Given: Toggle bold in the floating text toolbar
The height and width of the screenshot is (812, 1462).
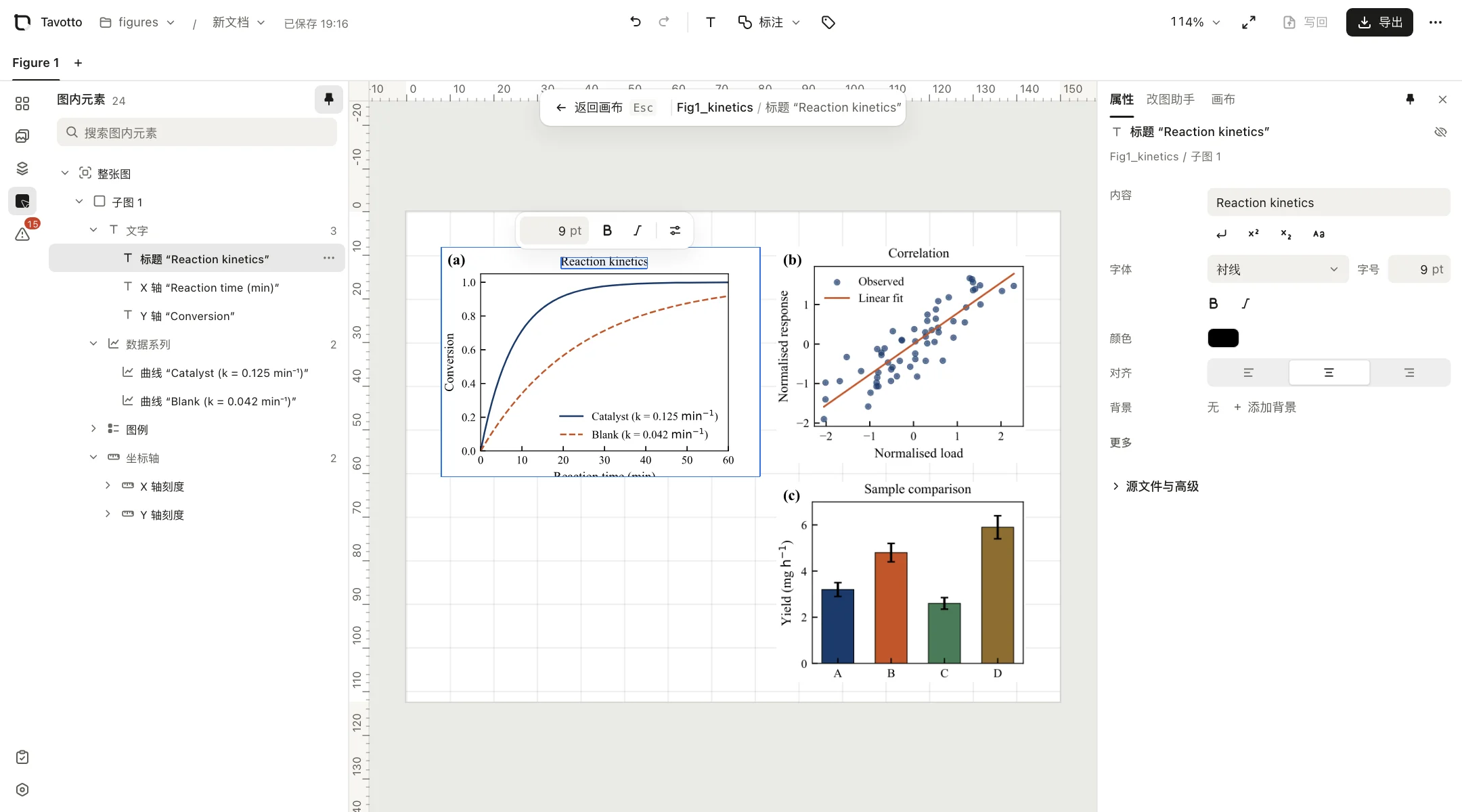Looking at the screenshot, I should pyautogui.click(x=607, y=231).
